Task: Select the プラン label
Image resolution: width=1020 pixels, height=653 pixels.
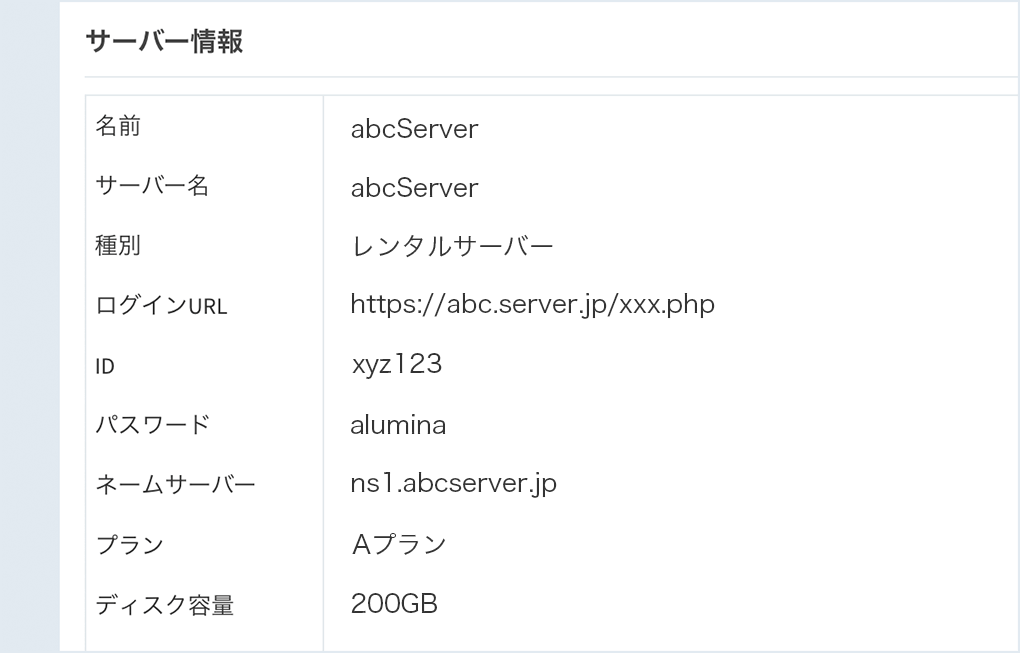Action: click(129, 544)
